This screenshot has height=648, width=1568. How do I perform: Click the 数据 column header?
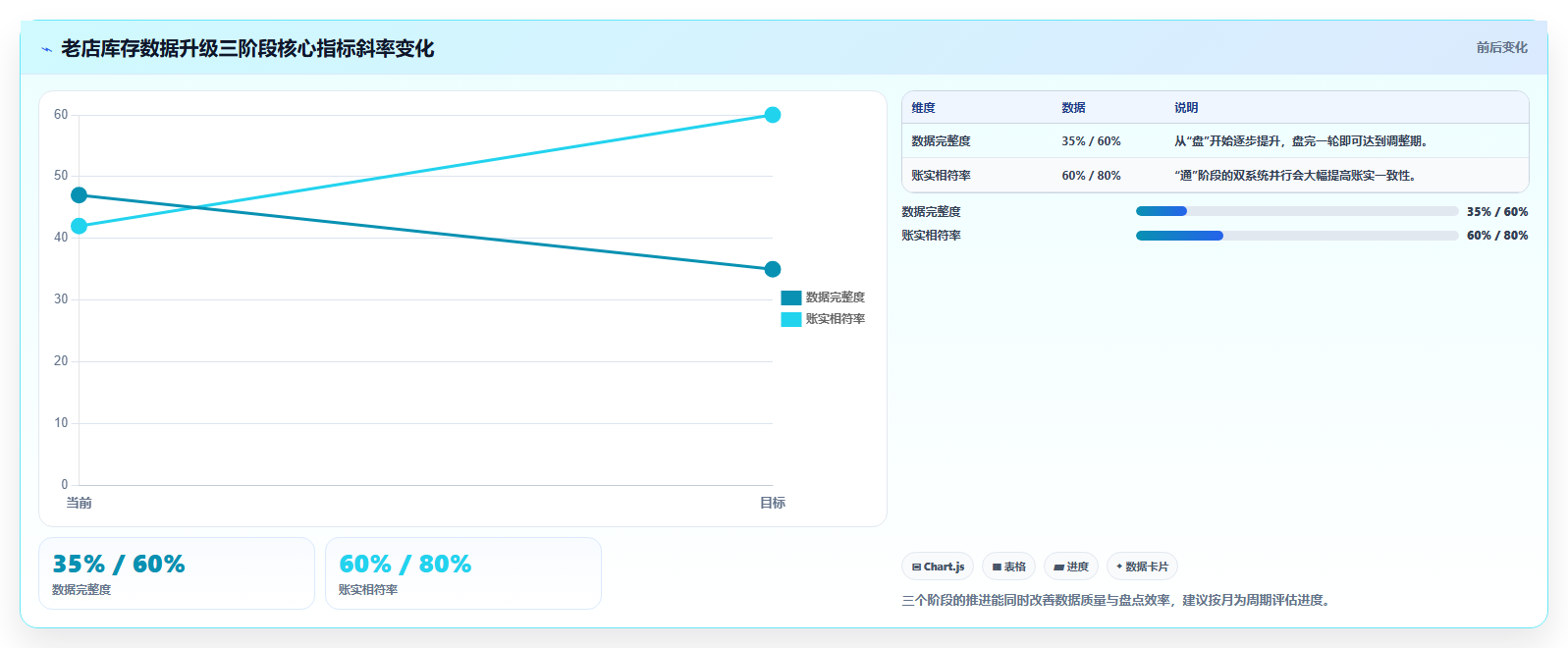[1073, 108]
